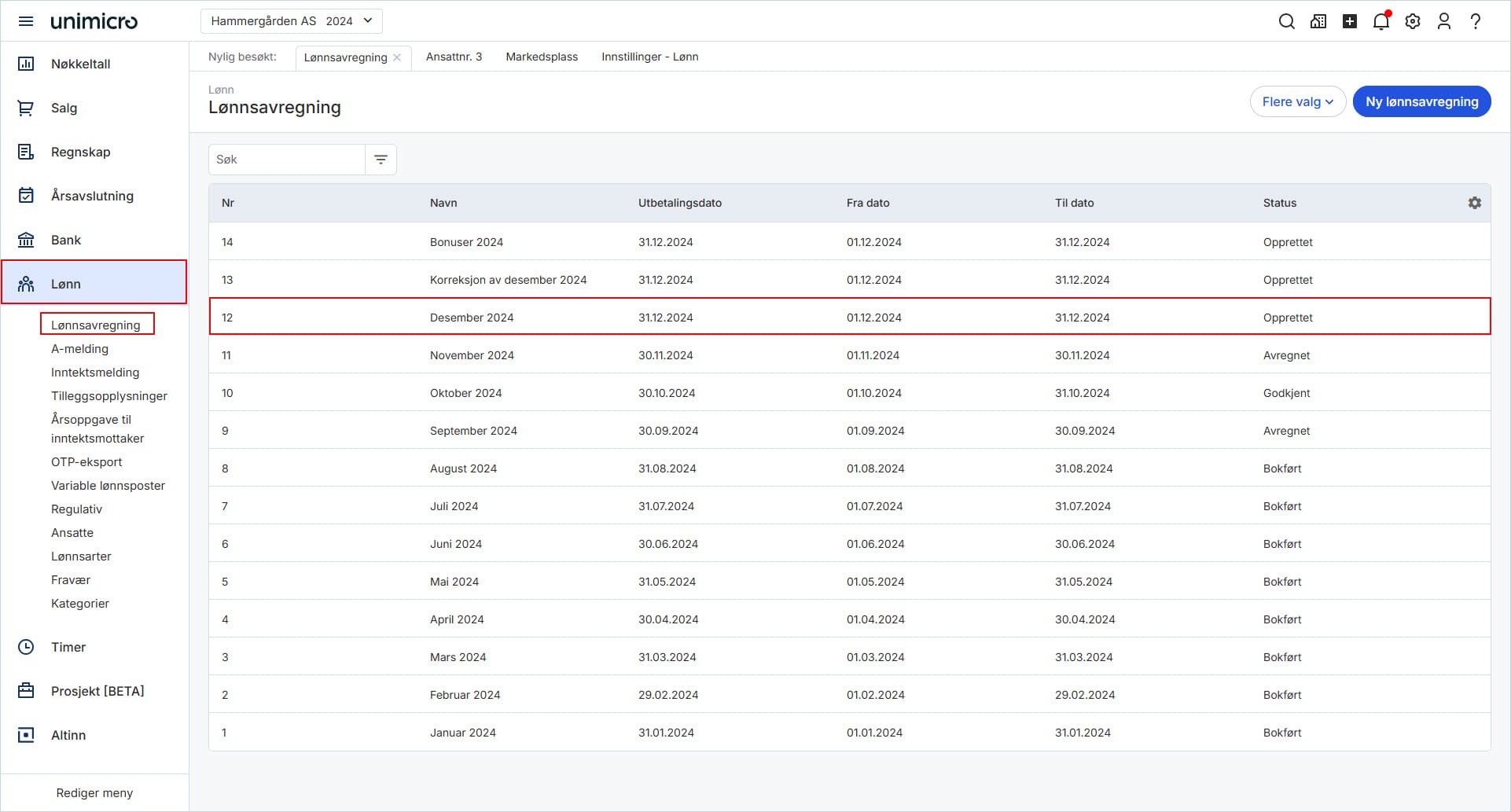
Task: Open the filter icon beside search
Action: point(381,160)
